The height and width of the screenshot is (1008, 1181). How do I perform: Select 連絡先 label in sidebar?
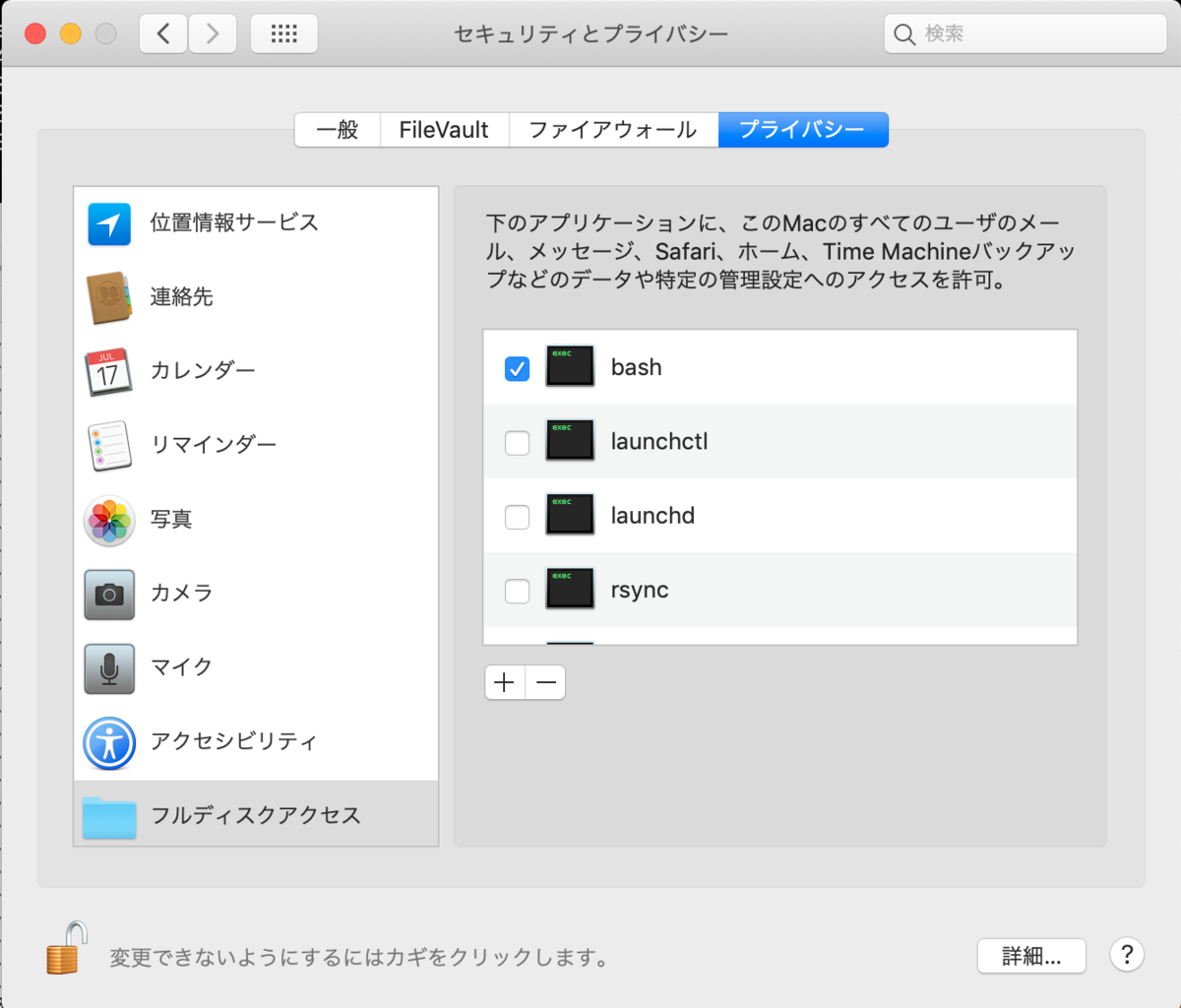click(x=181, y=296)
